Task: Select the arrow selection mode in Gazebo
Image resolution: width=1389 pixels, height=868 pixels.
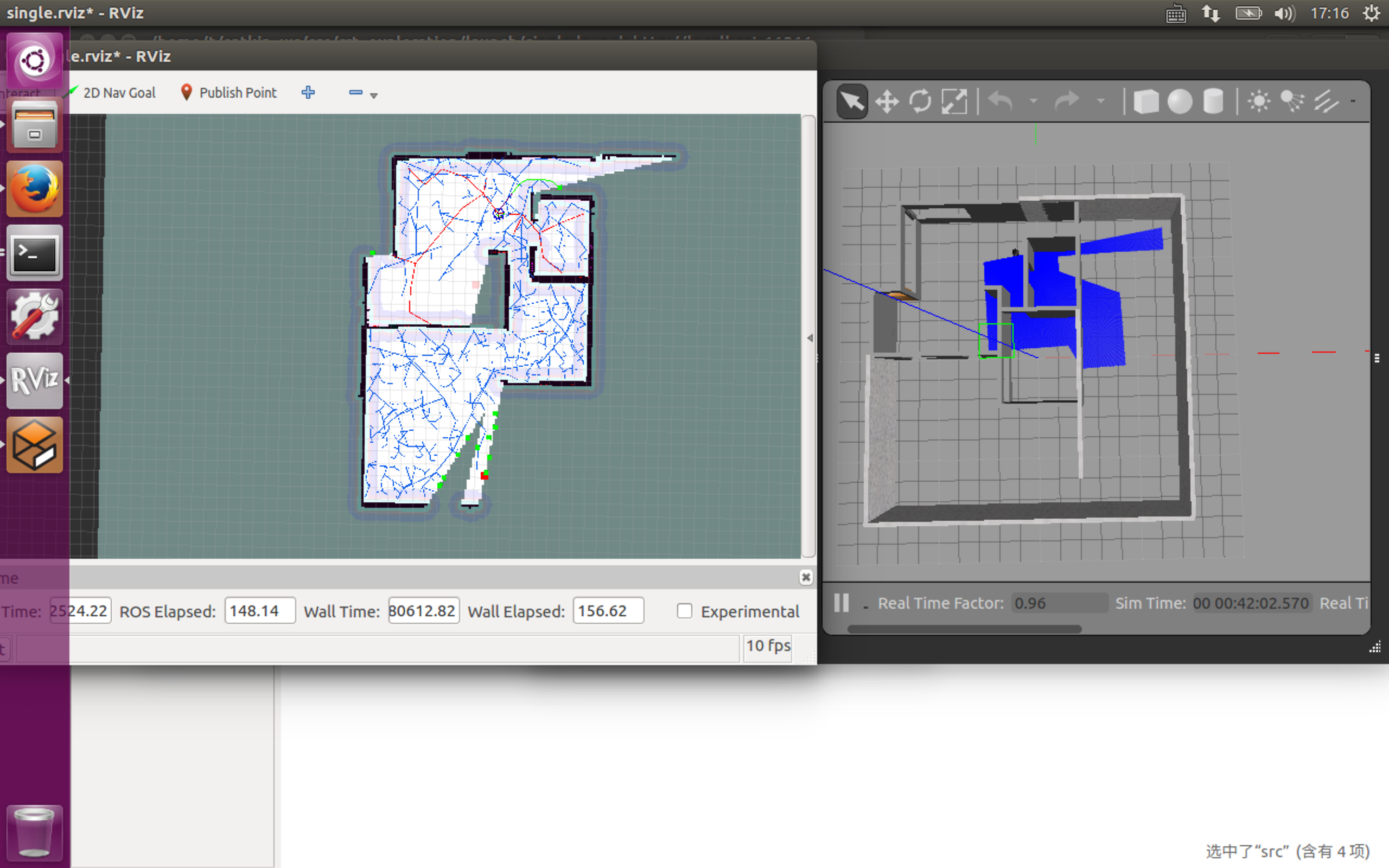Action: (852, 101)
